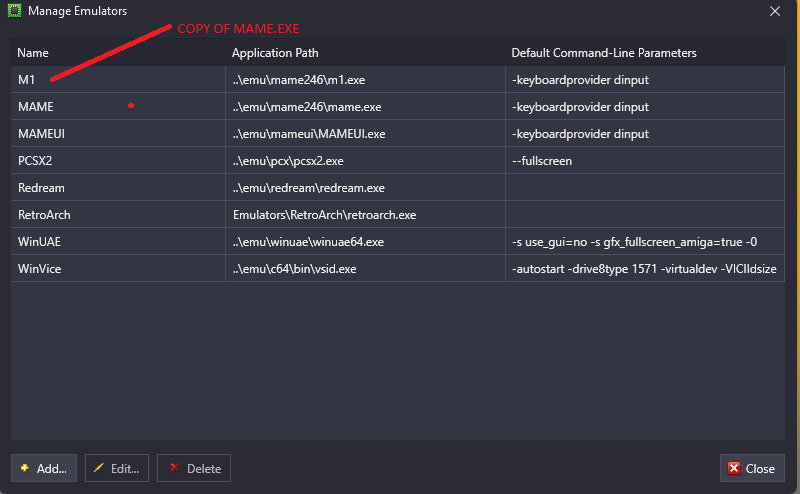This screenshot has width=800, height=494.
Task: Click the red X icon on Delete button
Action: click(174, 467)
